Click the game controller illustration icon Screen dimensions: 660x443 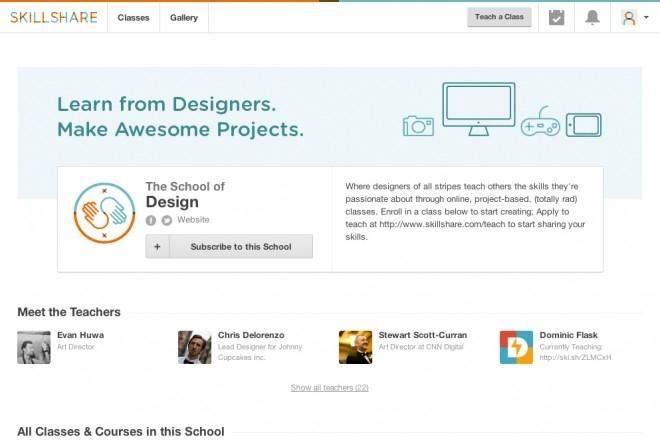tap(540, 122)
